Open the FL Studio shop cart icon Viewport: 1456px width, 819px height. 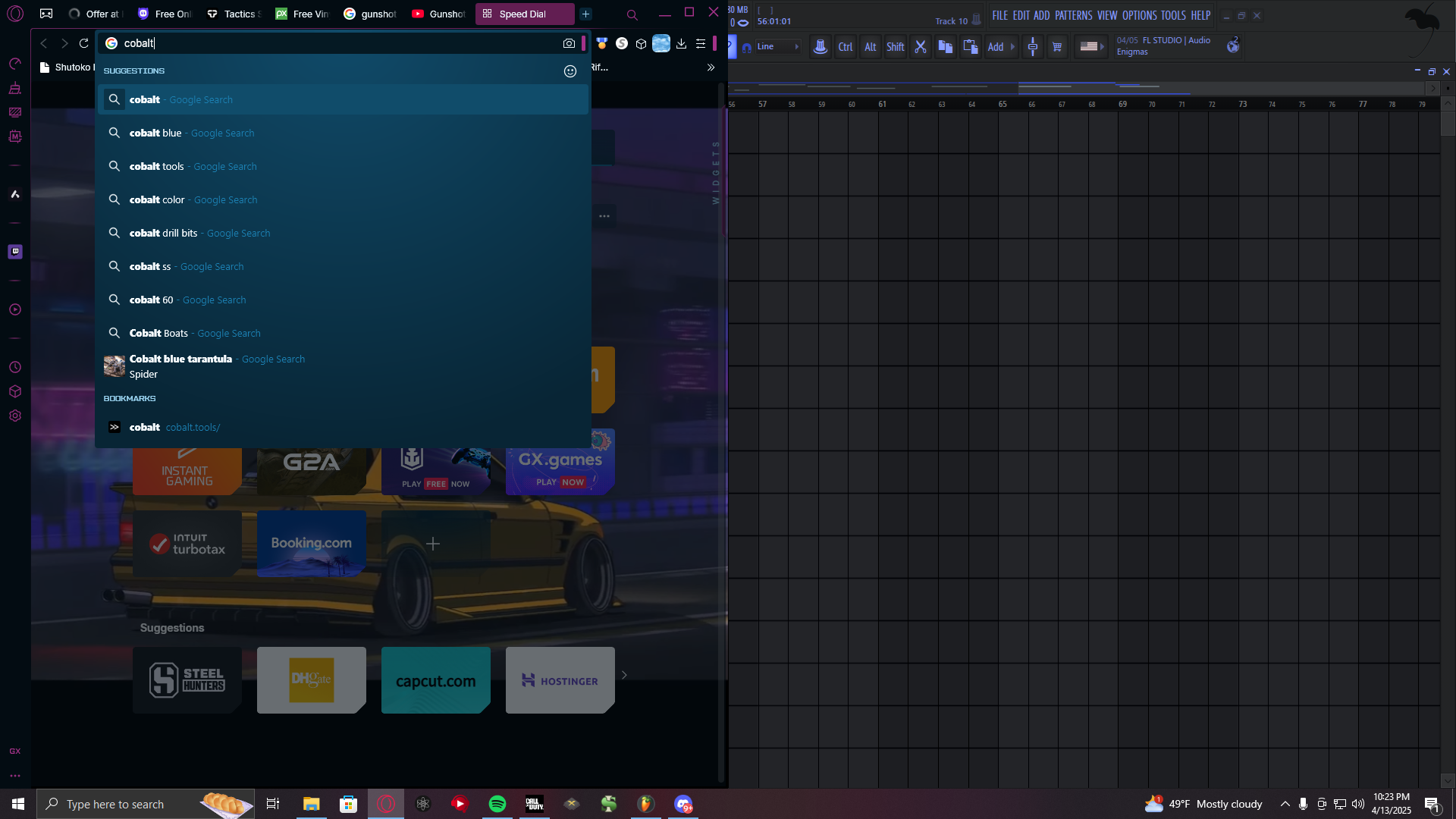[1057, 47]
